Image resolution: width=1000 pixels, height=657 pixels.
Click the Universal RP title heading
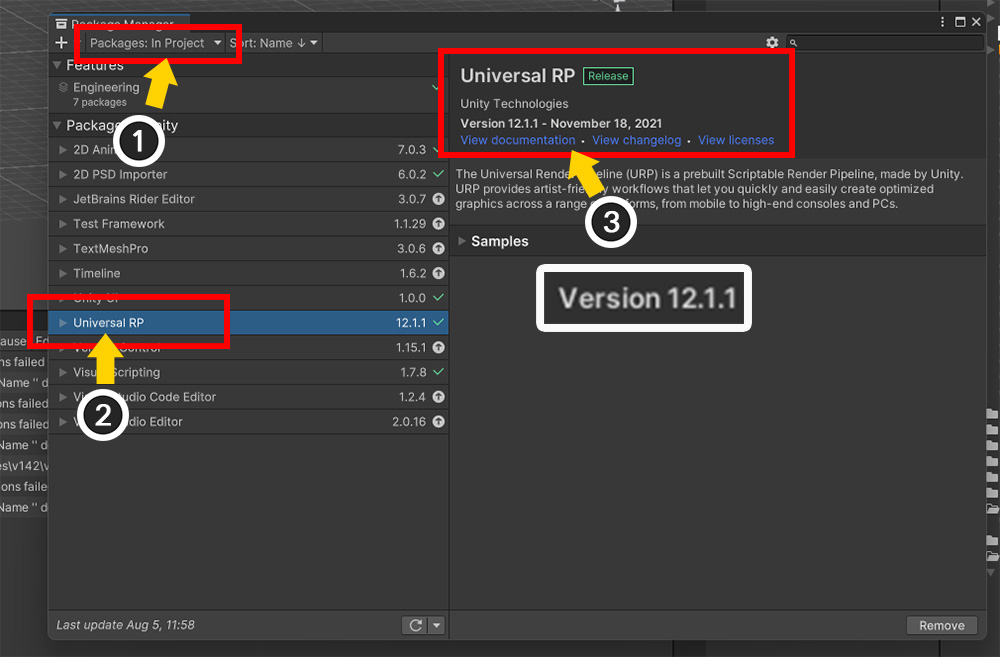[x=518, y=75]
